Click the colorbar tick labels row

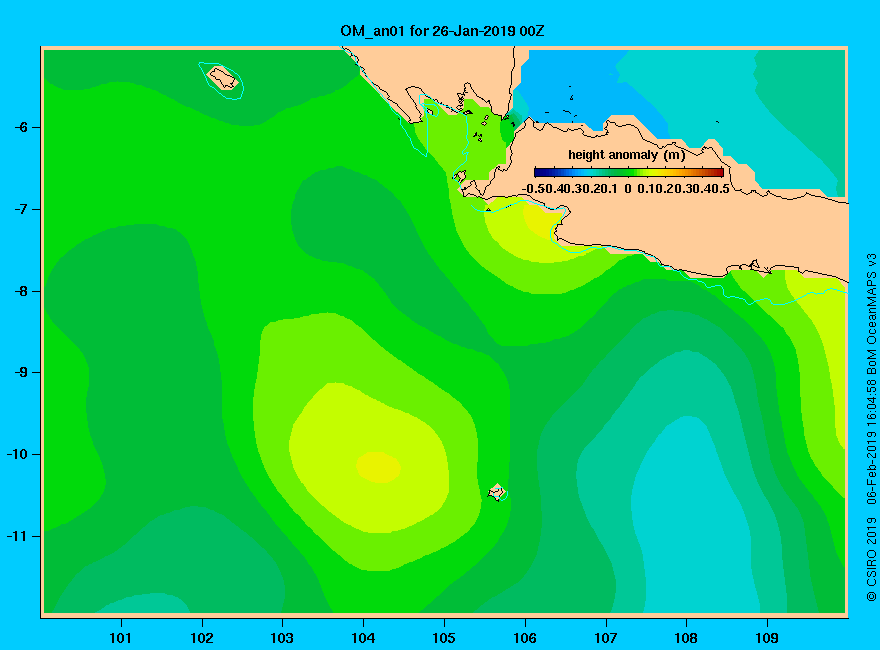626,189
